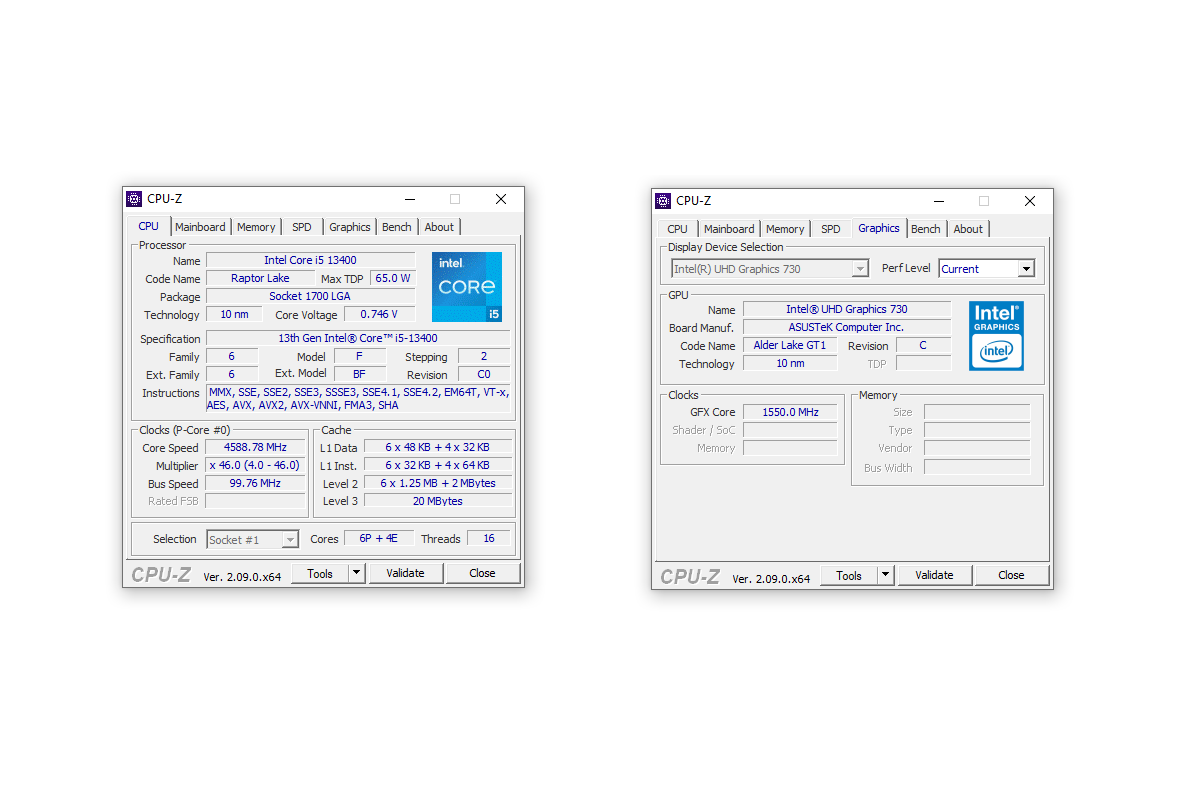Click the CPU-Z app icon in left window title bar
This screenshot has height=800, width=1200.
134,199
